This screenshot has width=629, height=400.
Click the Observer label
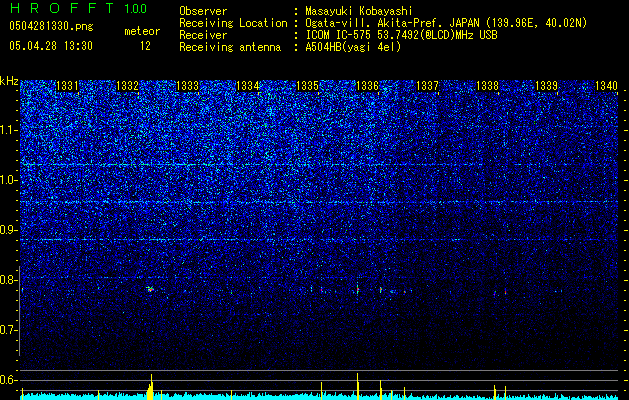[203, 11]
